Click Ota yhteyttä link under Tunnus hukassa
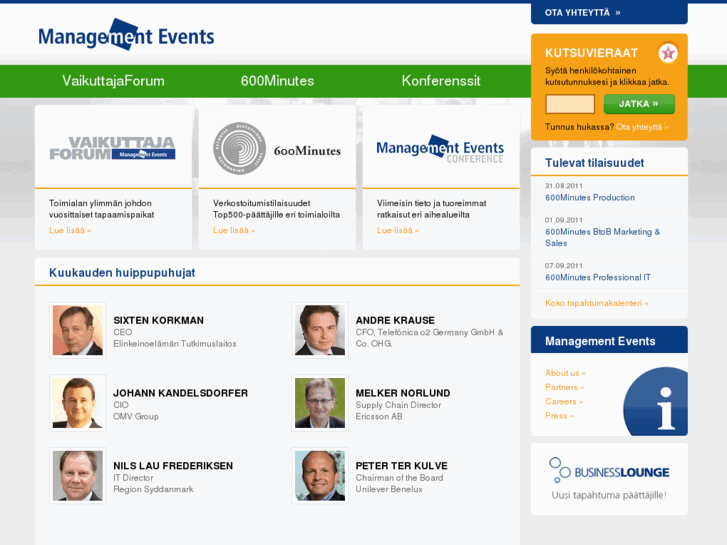 pos(642,127)
